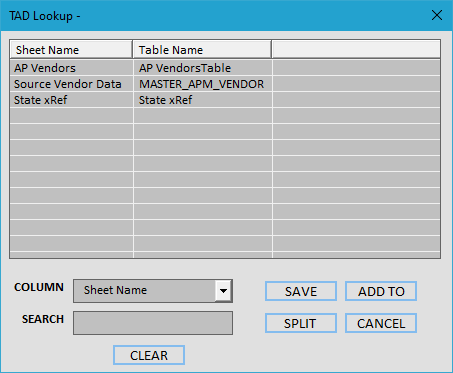This screenshot has height=373, width=453.
Task: Click the ADD TO button
Action: (381, 291)
